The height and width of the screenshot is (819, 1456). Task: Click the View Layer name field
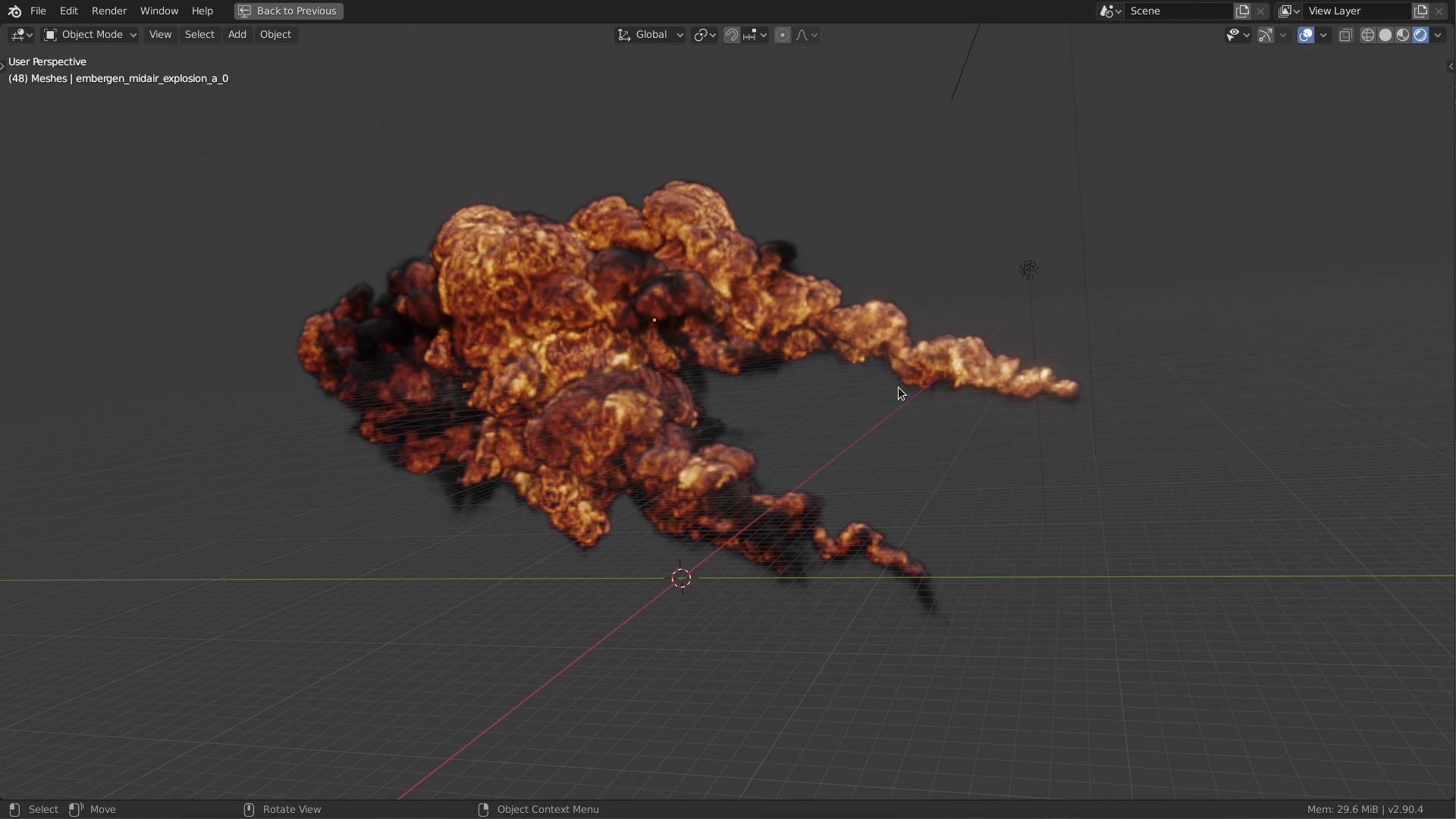(x=1357, y=10)
